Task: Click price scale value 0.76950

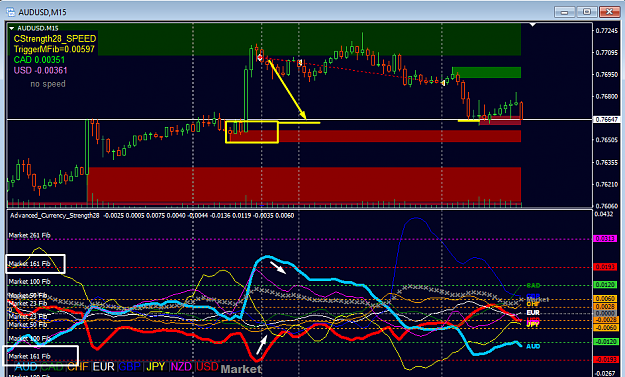Action: [x=607, y=75]
